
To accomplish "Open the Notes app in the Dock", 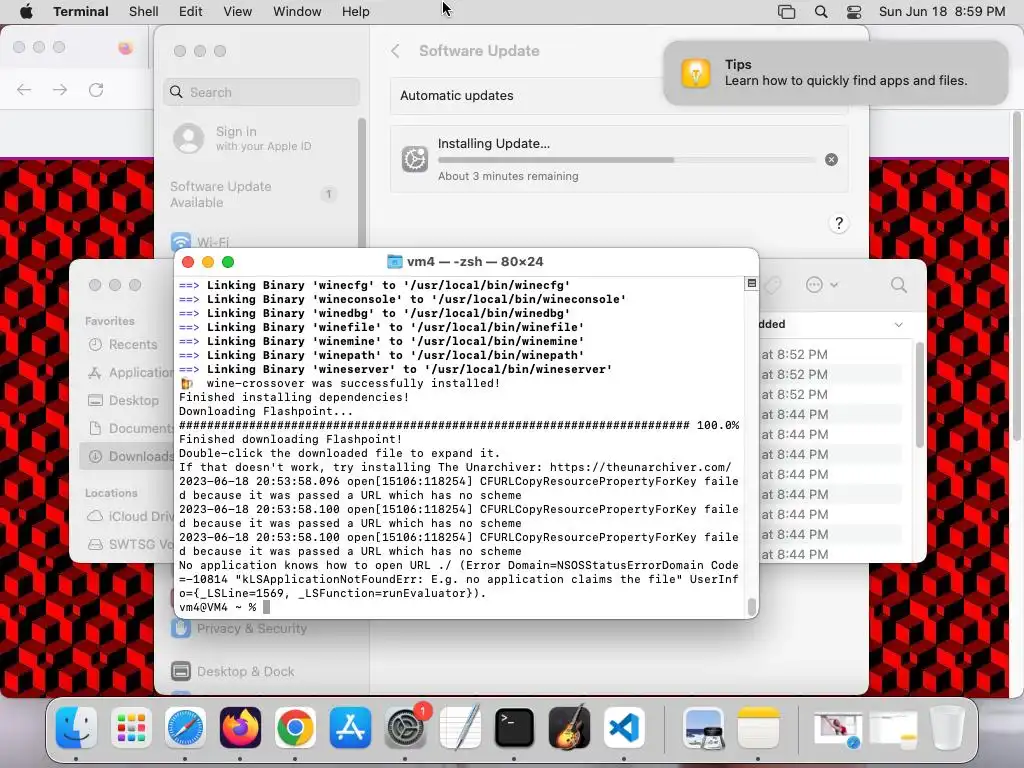I will tap(758, 728).
